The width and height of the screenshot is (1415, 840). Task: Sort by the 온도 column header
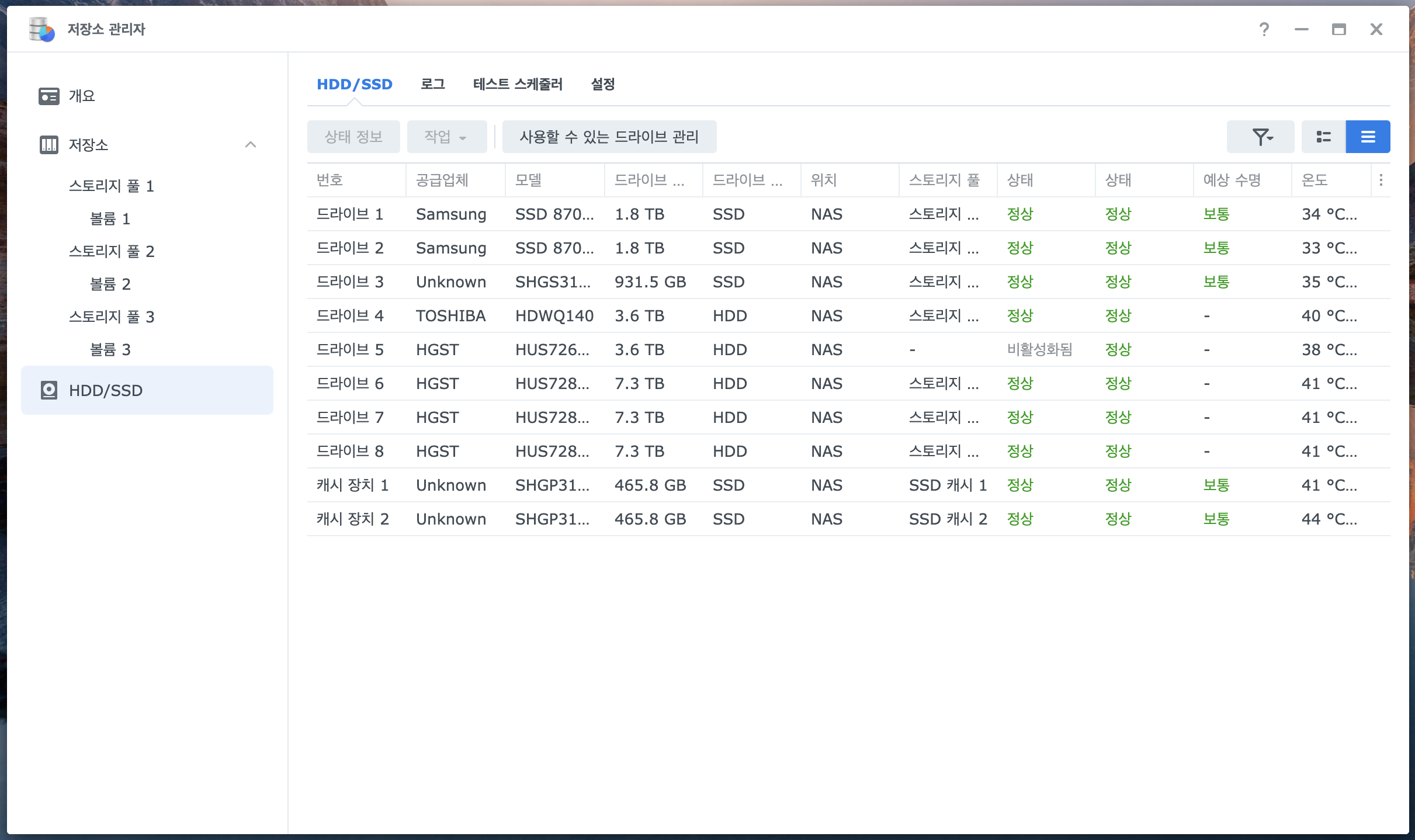click(1315, 180)
